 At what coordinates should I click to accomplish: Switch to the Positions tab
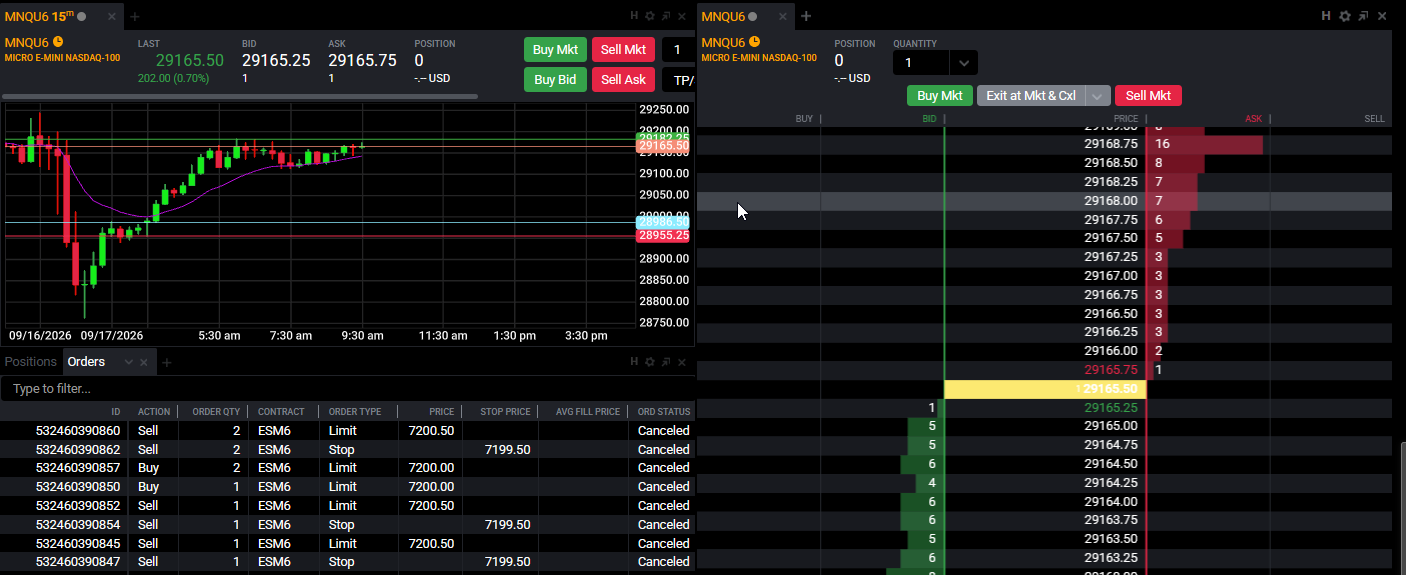[31, 362]
